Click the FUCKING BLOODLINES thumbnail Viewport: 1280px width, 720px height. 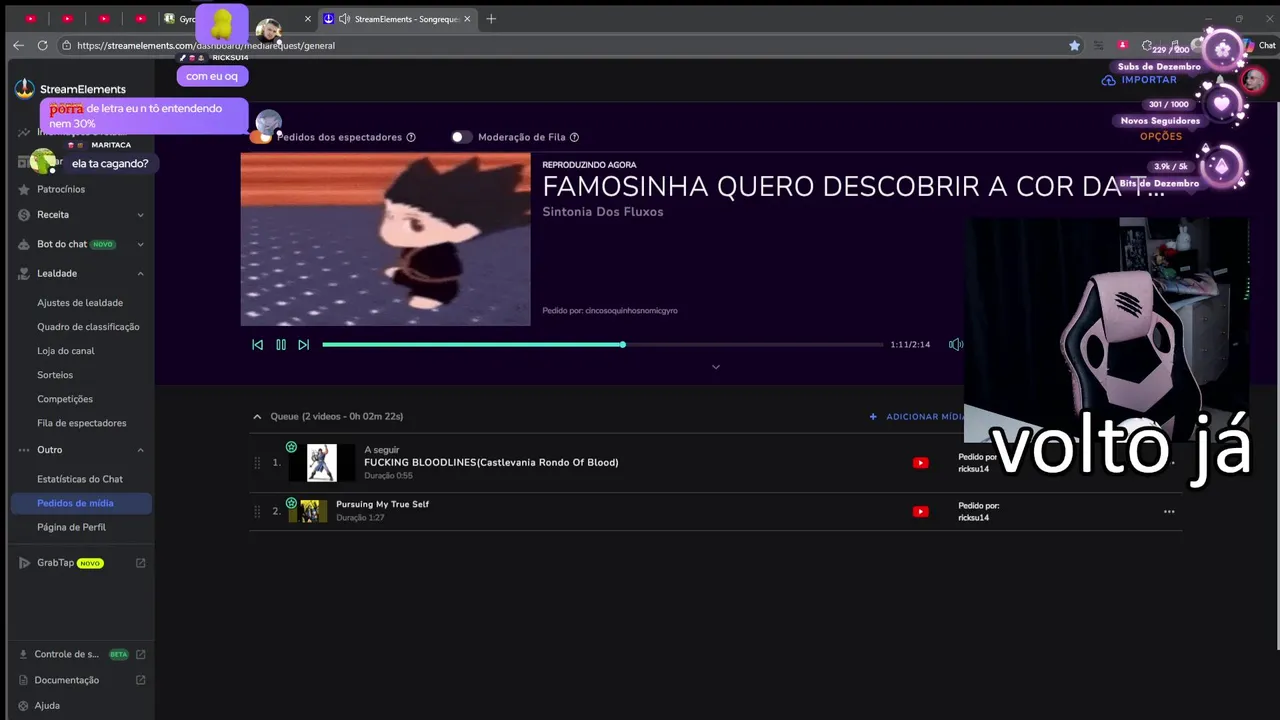coord(322,463)
